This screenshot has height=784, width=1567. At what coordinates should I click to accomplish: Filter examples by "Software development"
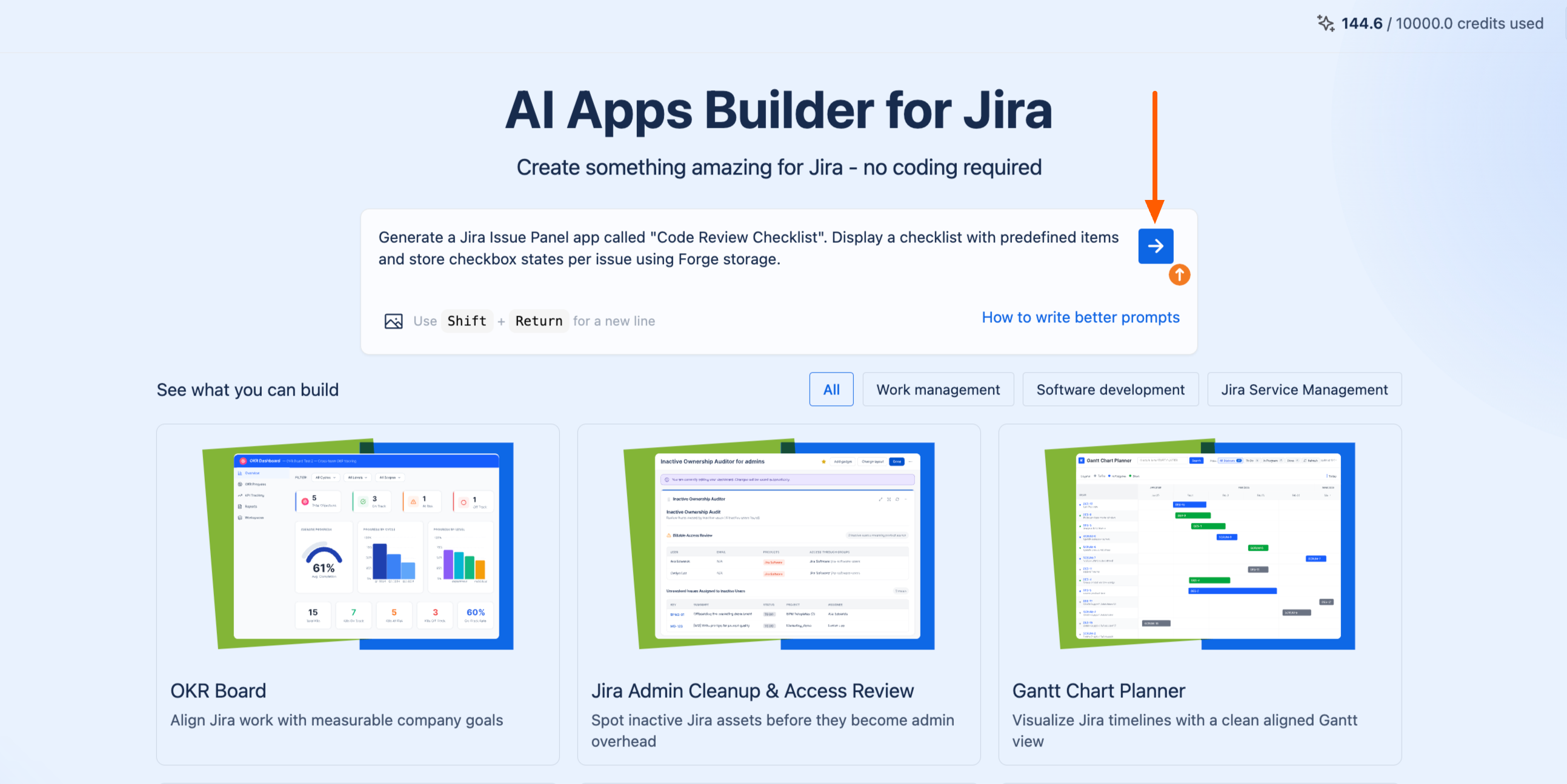click(1110, 389)
